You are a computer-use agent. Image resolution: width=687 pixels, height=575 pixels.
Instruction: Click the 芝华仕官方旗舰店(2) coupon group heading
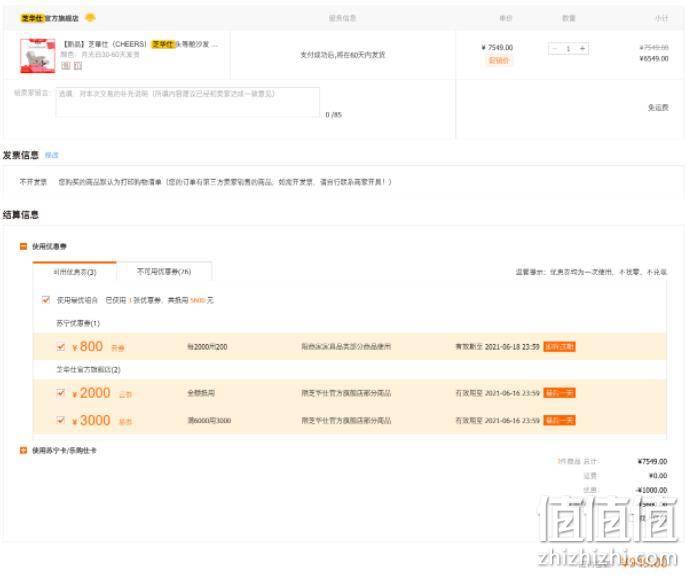pyautogui.click(x=88, y=369)
